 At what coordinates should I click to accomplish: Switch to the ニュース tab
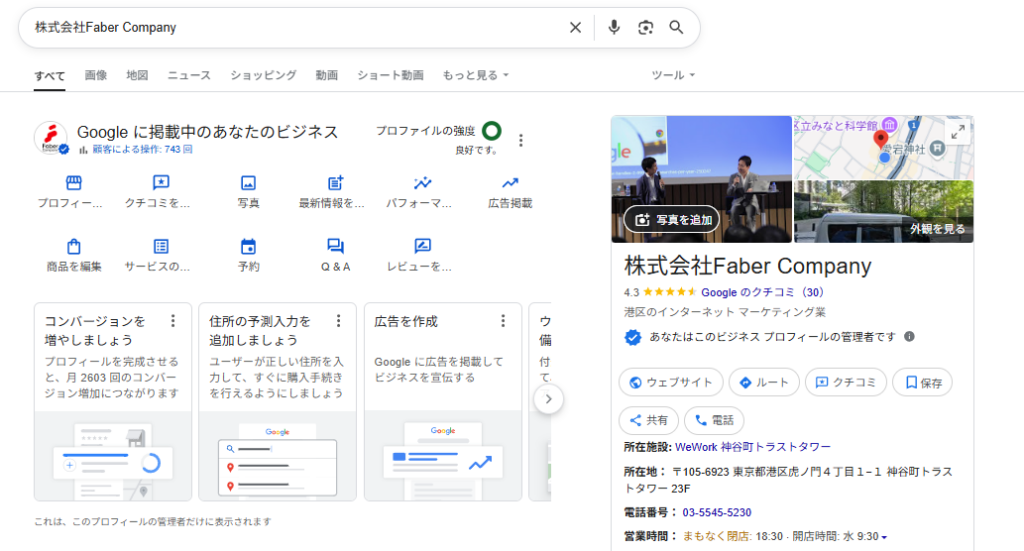189,75
